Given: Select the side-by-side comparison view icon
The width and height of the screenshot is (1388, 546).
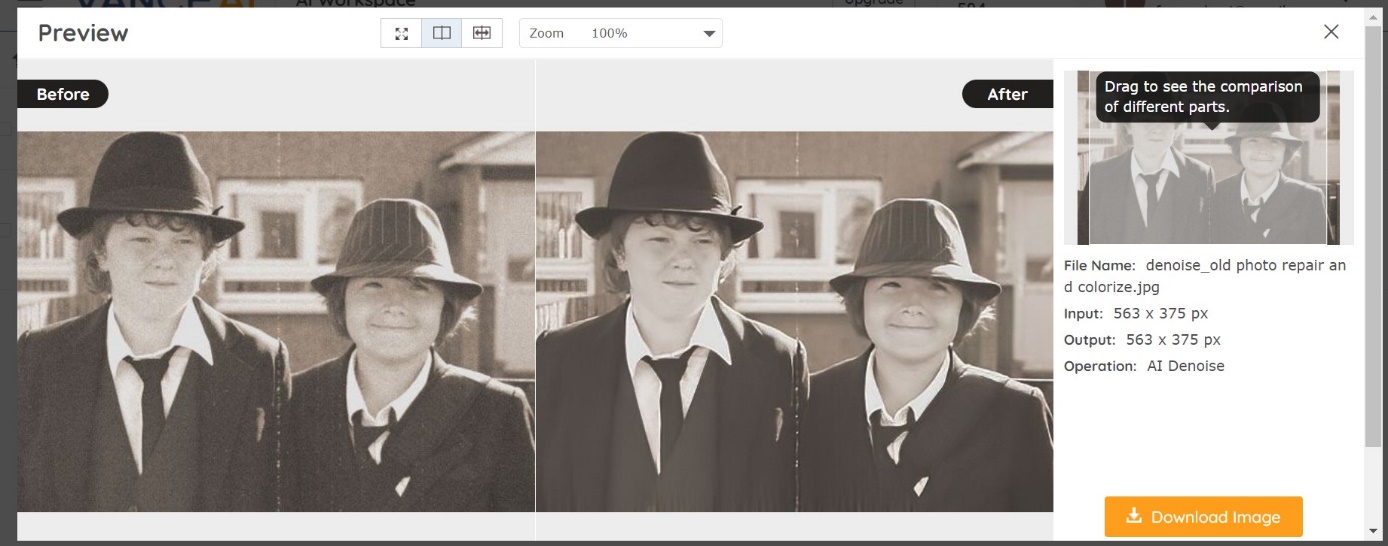Looking at the screenshot, I should coord(441,33).
